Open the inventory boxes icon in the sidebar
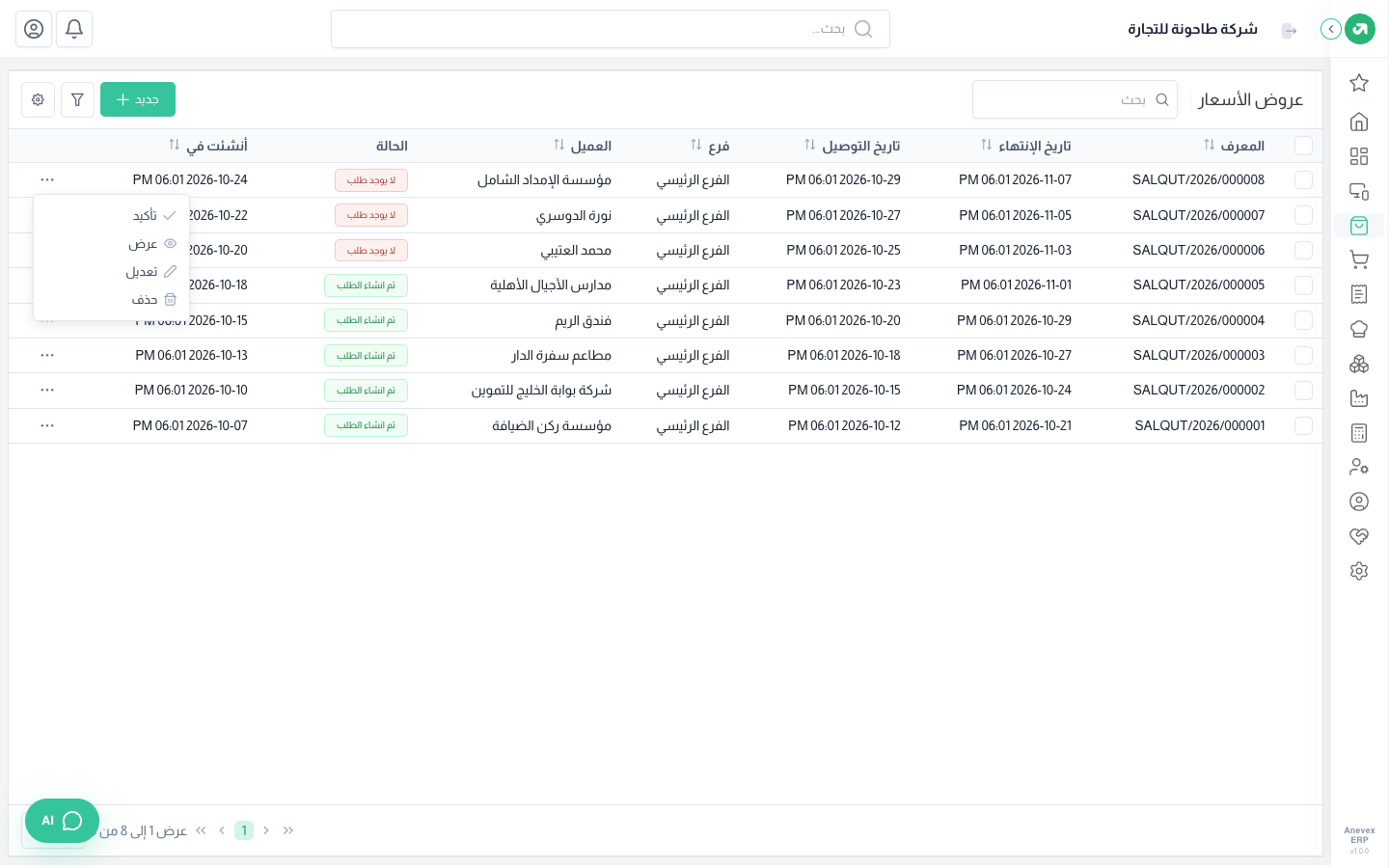 click(x=1359, y=364)
